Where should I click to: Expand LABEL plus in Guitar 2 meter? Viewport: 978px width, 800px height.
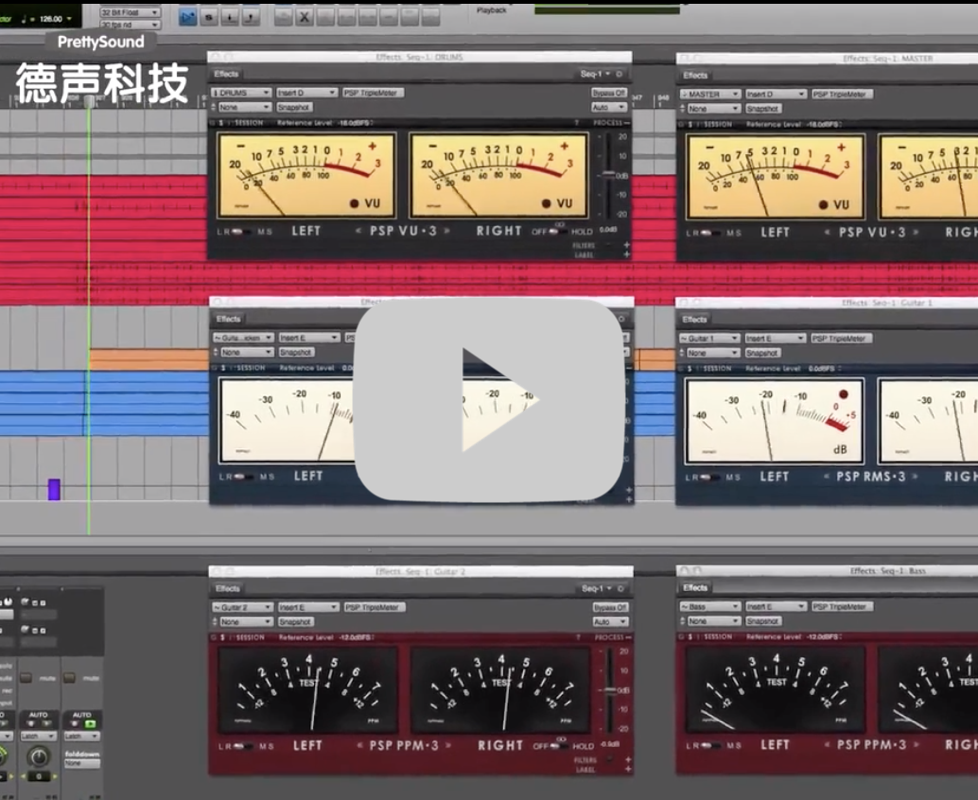pyautogui.click(x=628, y=769)
